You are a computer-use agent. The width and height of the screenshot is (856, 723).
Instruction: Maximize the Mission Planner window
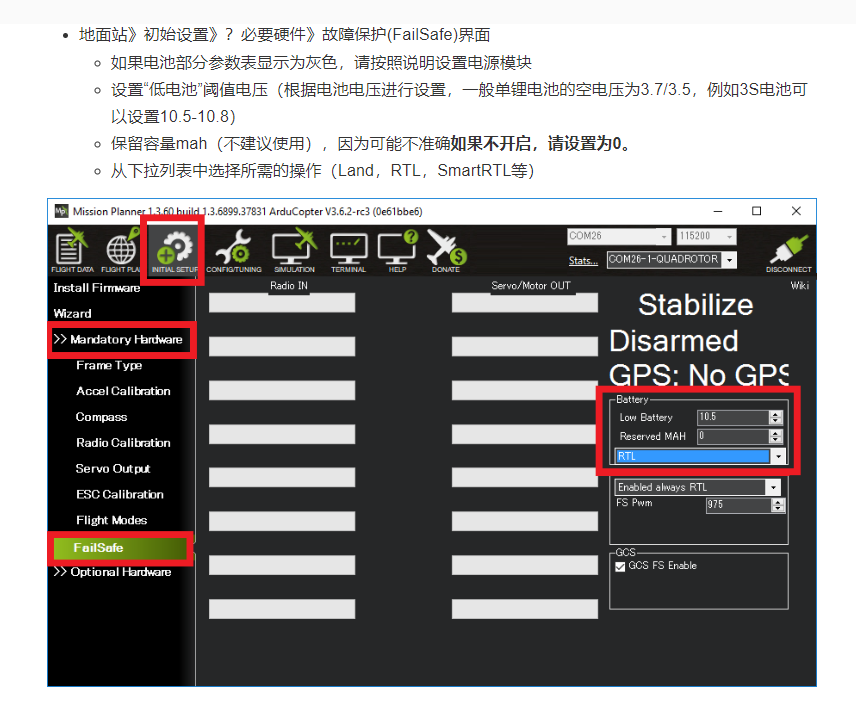pyautogui.click(x=757, y=211)
